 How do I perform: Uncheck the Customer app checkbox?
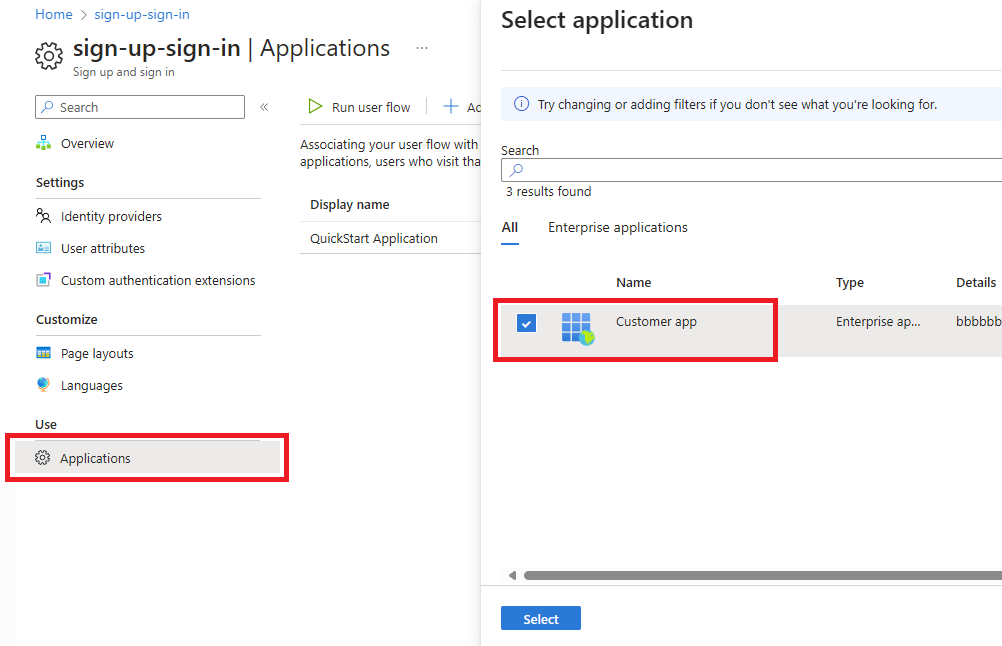525,322
